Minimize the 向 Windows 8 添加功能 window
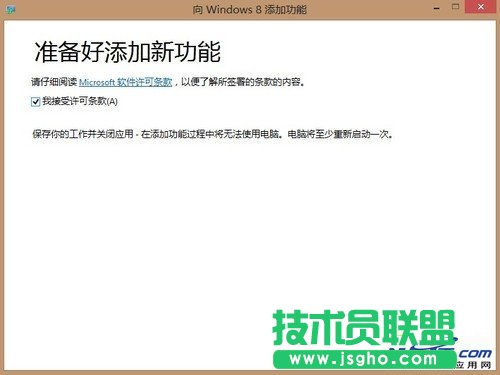500x375 pixels. (436, 8)
